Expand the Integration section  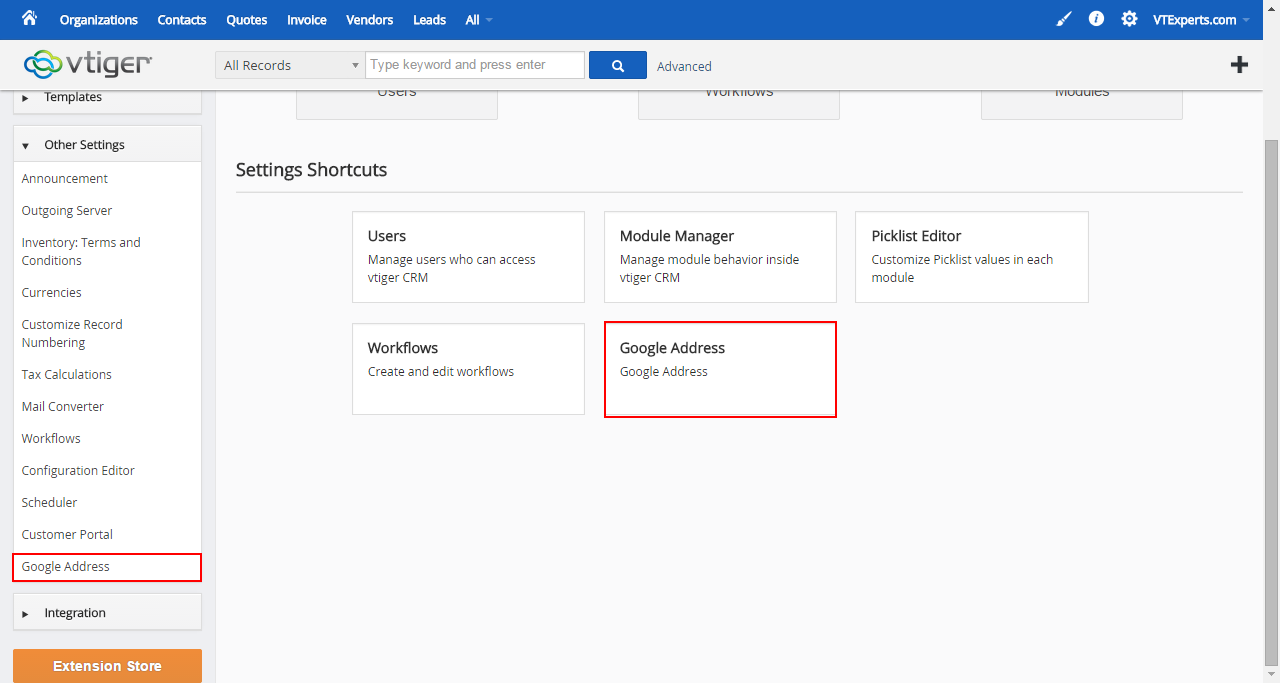click(x=107, y=613)
